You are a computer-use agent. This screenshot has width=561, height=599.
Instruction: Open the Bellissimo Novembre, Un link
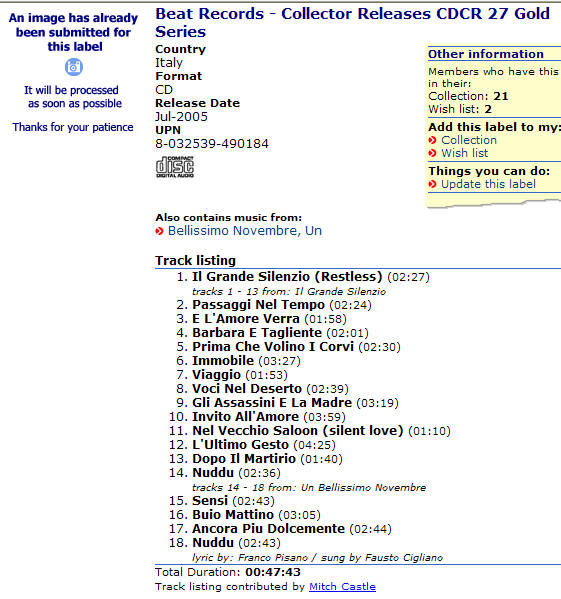[x=245, y=231]
